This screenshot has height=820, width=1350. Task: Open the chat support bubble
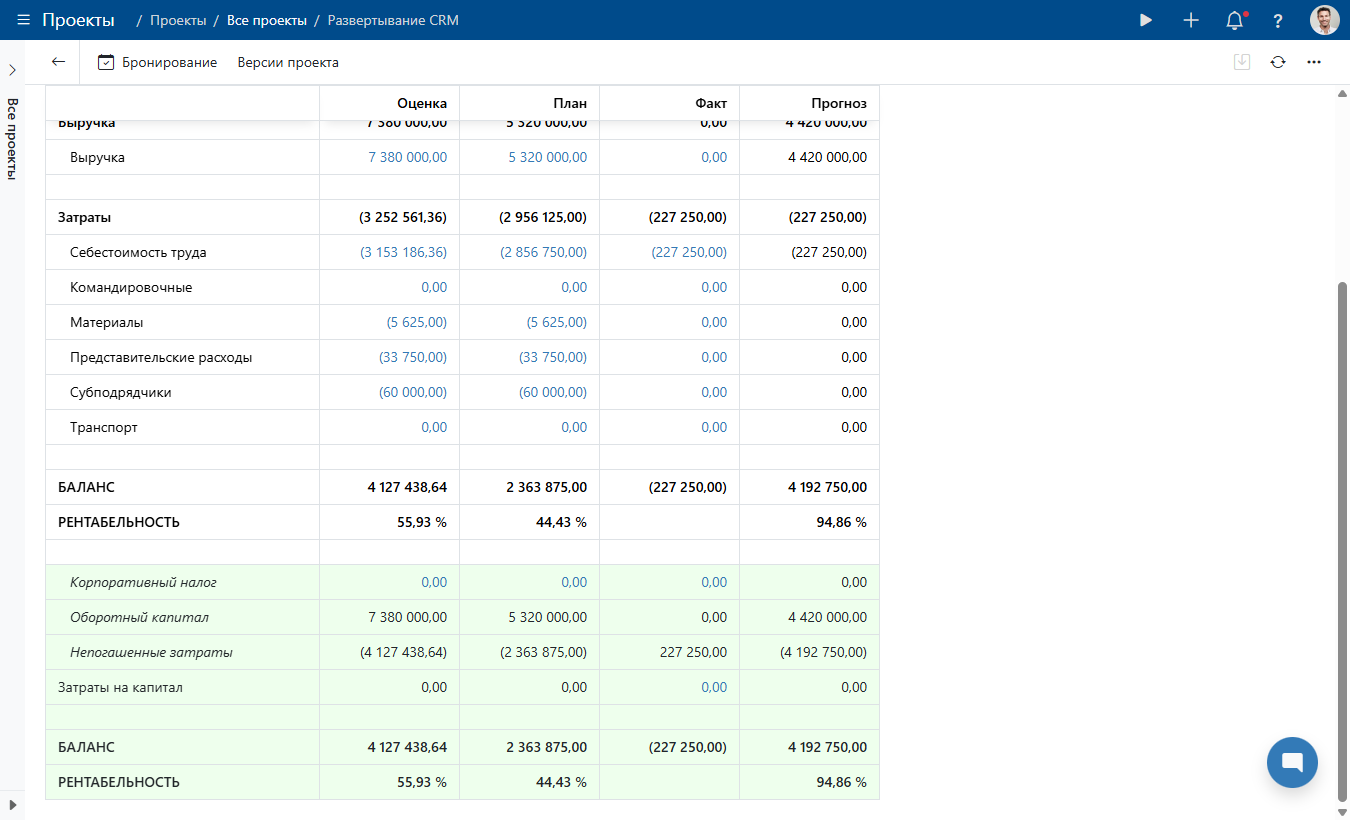coord(1292,762)
